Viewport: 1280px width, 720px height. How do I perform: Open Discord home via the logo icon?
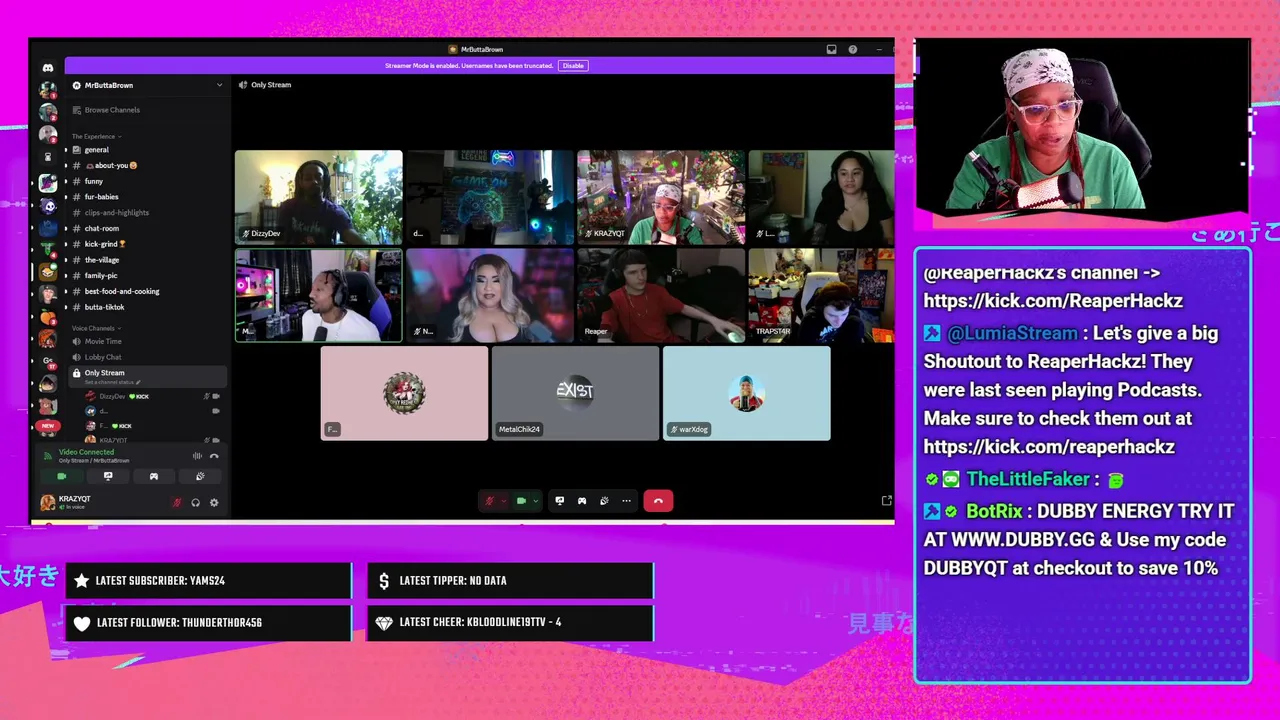47,68
